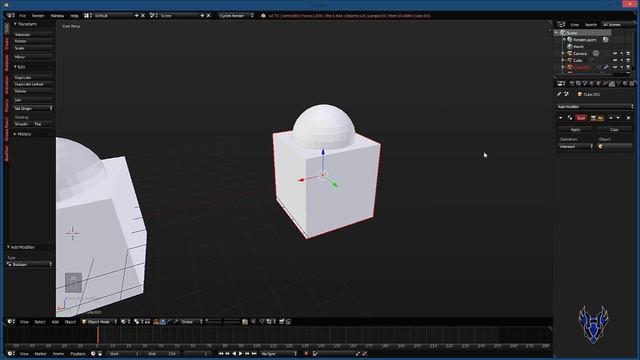Viewport: 640px width, 360px height.
Task: Click the Info editor type icon
Action: pos(10,16)
